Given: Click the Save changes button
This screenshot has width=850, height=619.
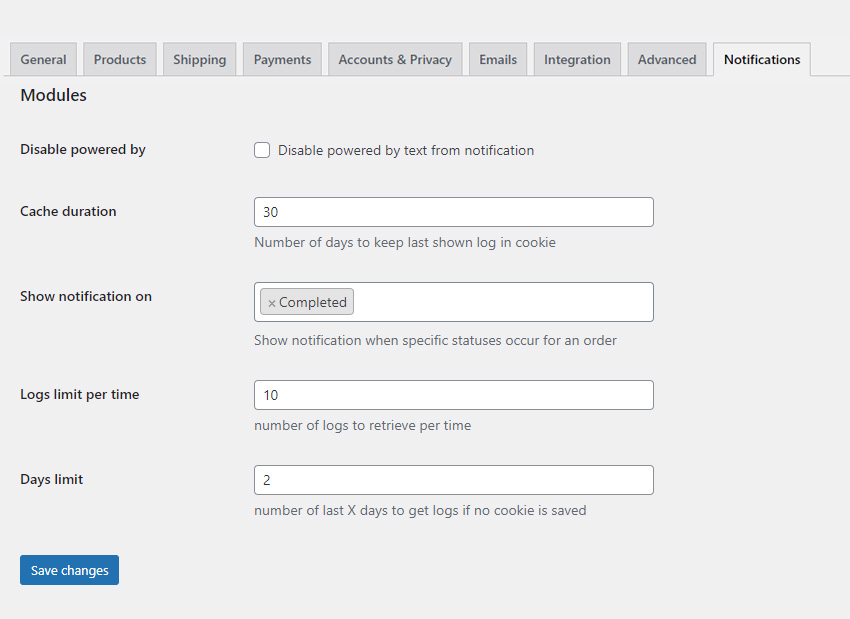Looking at the screenshot, I should point(68,570).
